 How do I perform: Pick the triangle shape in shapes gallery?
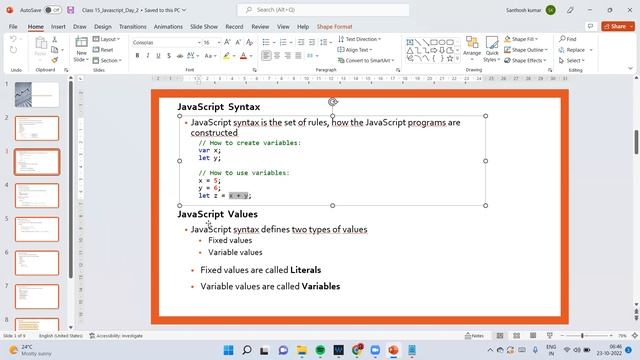(x=410, y=51)
